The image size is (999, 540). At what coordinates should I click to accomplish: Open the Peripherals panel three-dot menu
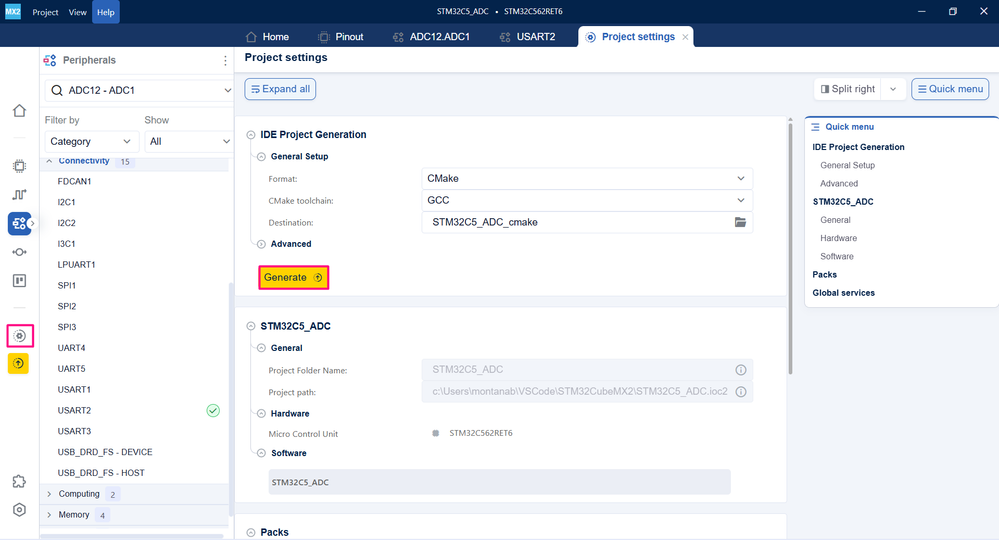pos(225,60)
